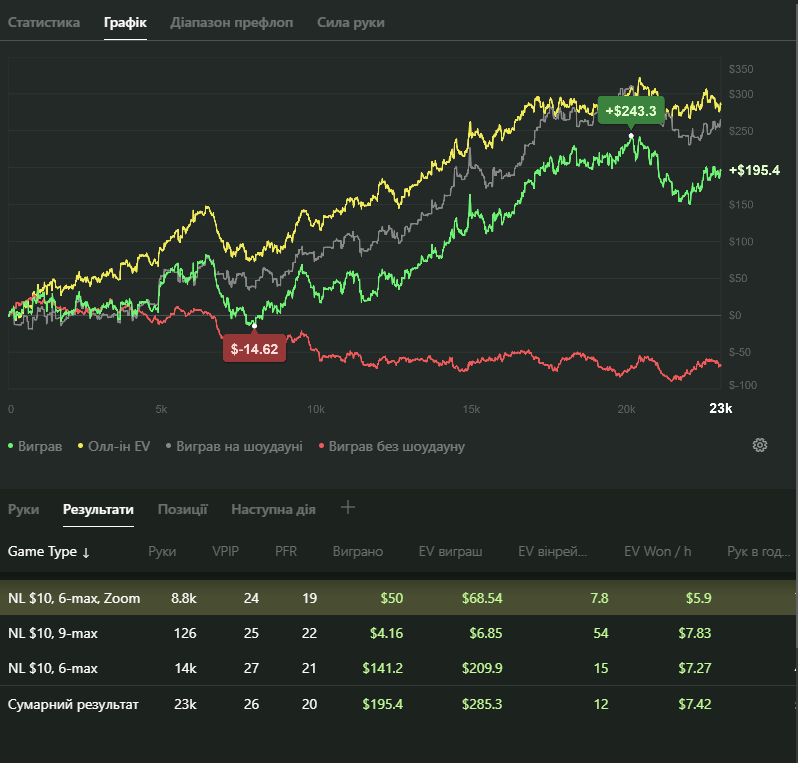Click the $-14.62 low point marker
This screenshot has width=798, height=763.
point(255,349)
